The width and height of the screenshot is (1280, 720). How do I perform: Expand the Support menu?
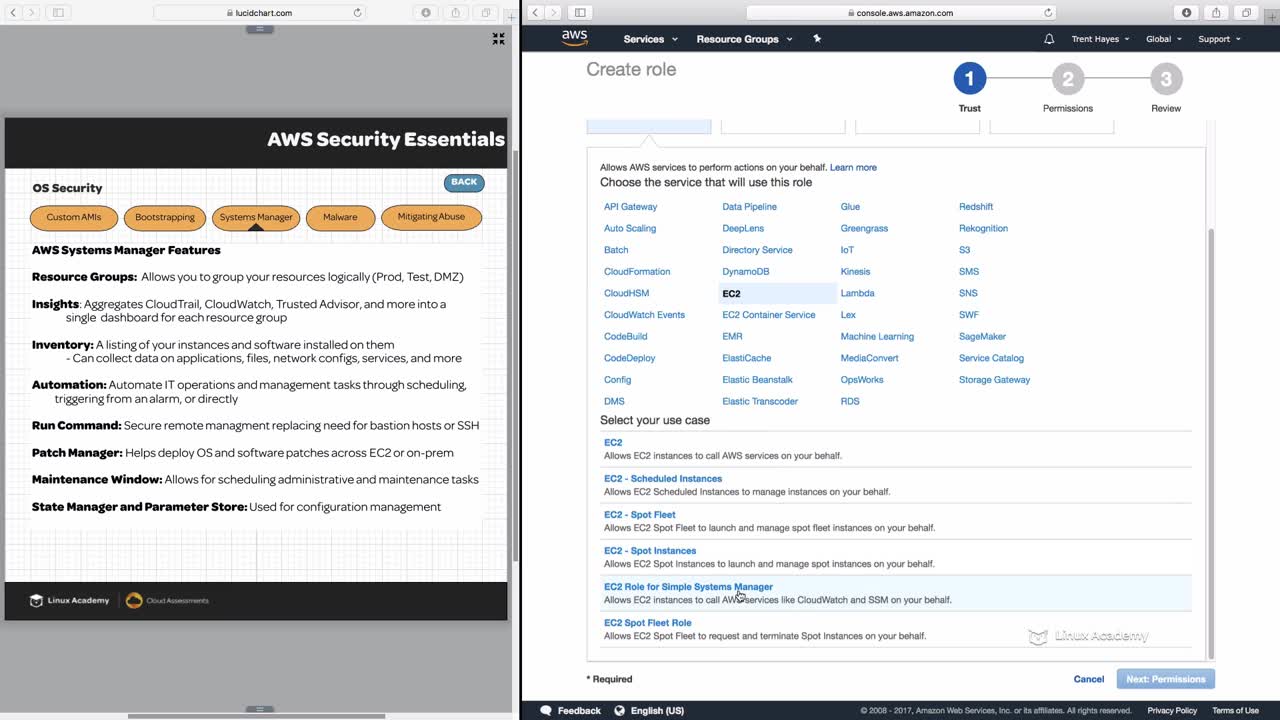(x=1219, y=39)
